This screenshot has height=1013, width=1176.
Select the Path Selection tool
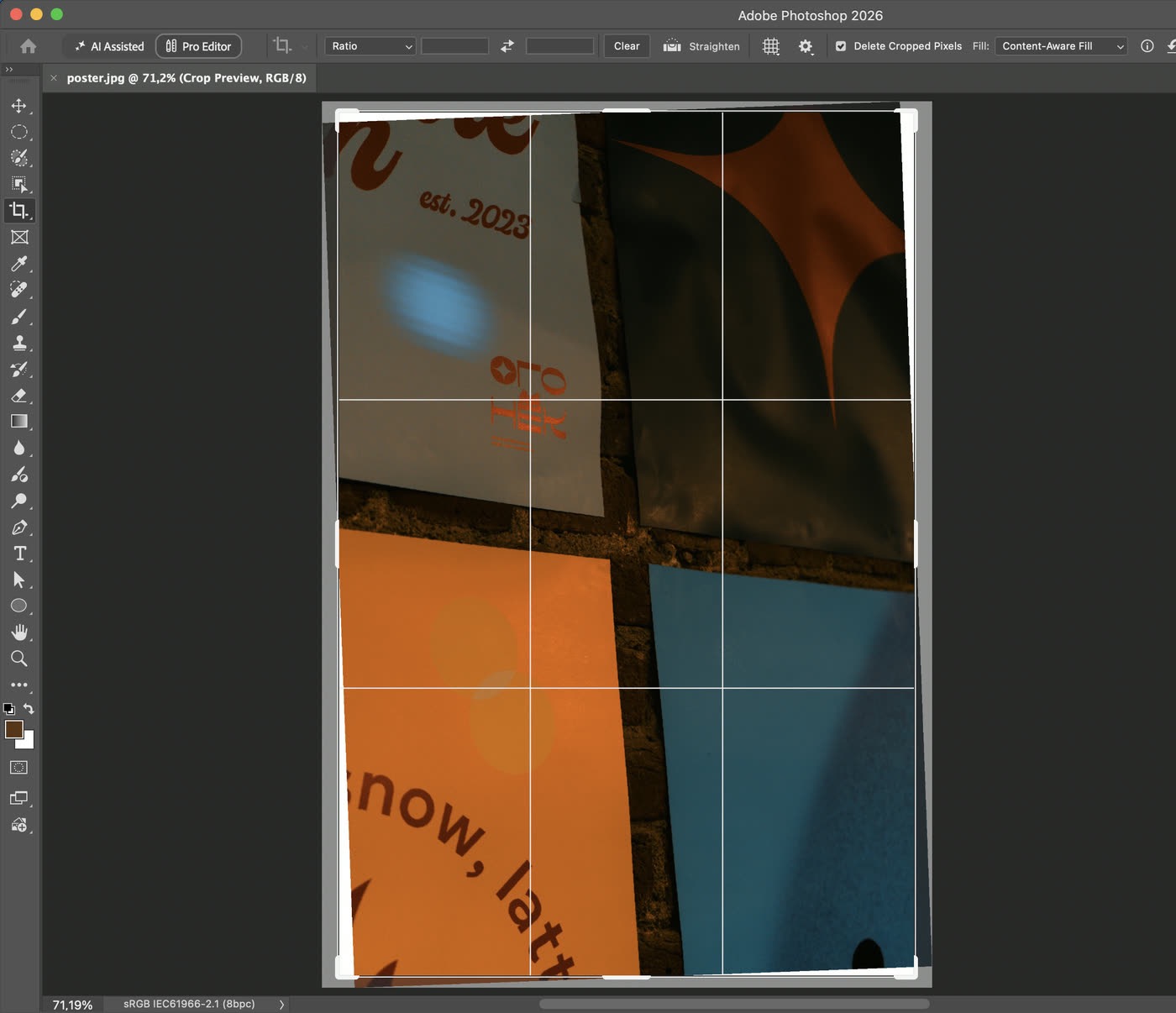(18, 580)
